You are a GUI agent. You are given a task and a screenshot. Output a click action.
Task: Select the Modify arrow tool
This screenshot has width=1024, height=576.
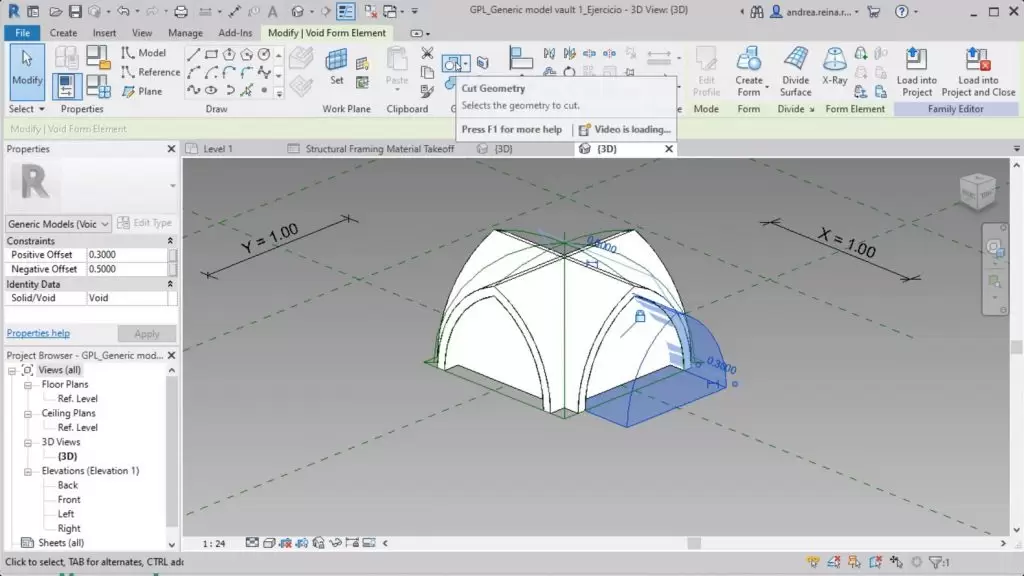point(27,67)
